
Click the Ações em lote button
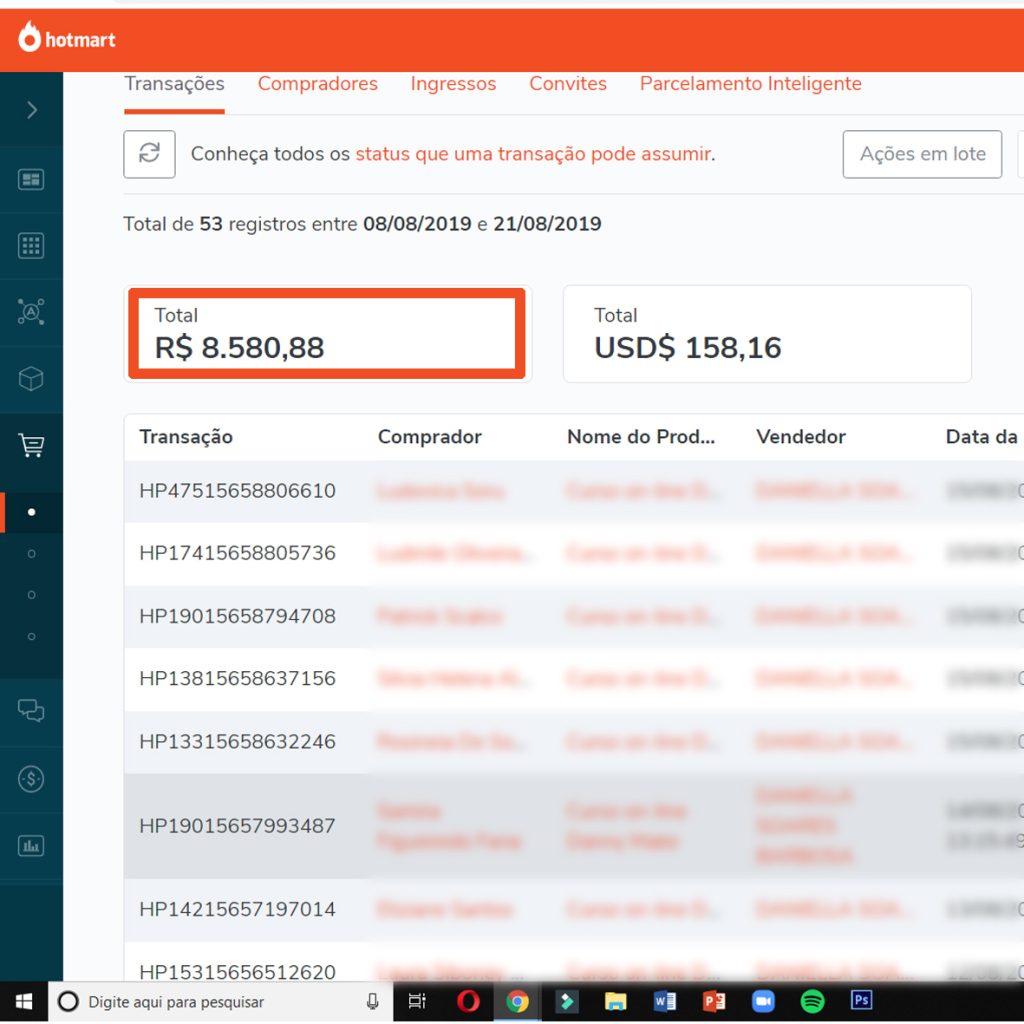pos(922,154)
